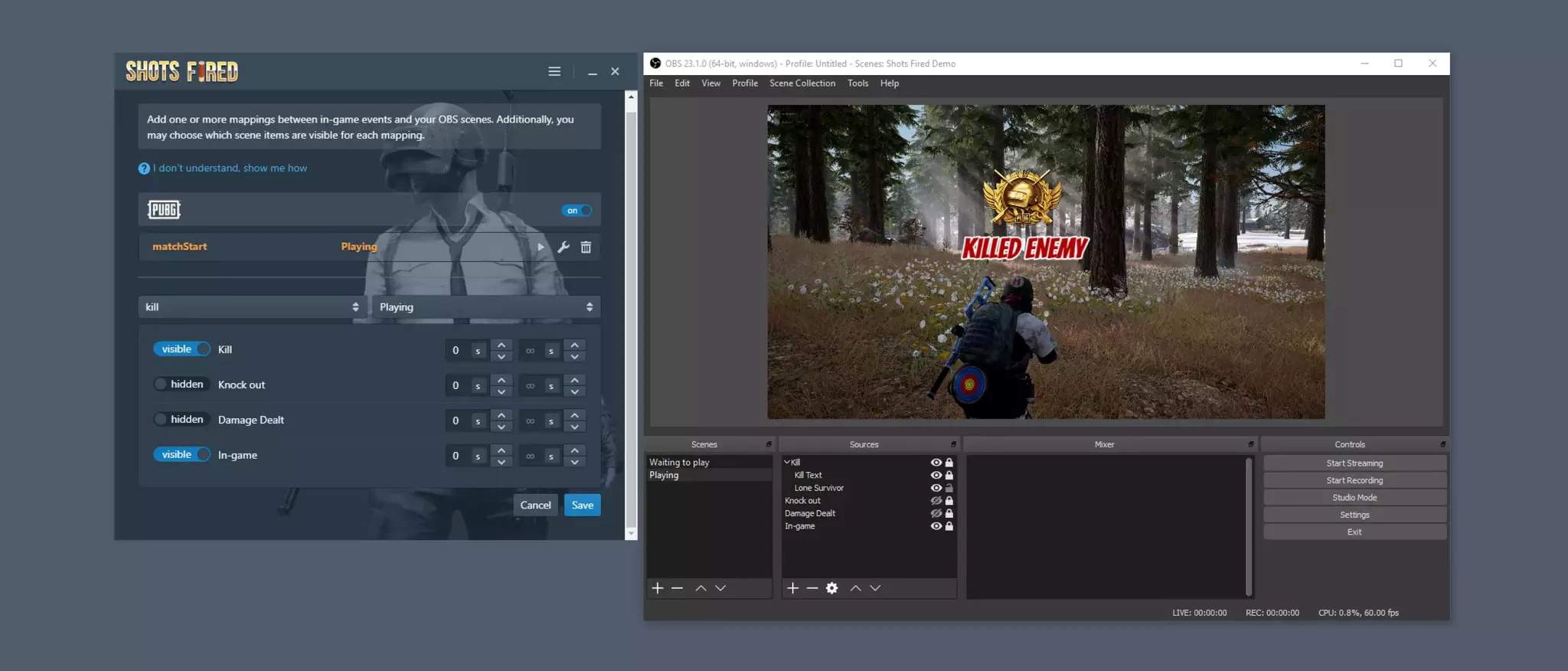Viewport: 1568px width, 671px height.
Task: Undock the OBS Controls panel
Action: pyautogui.click(x=1442, y=444)
